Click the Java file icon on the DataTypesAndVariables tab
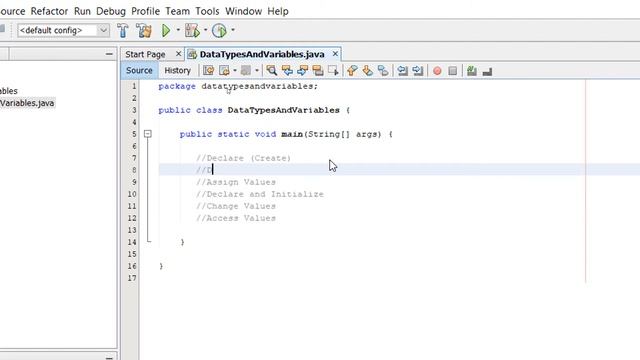This screenshot has width=640, height=360. tap(192, 54)
